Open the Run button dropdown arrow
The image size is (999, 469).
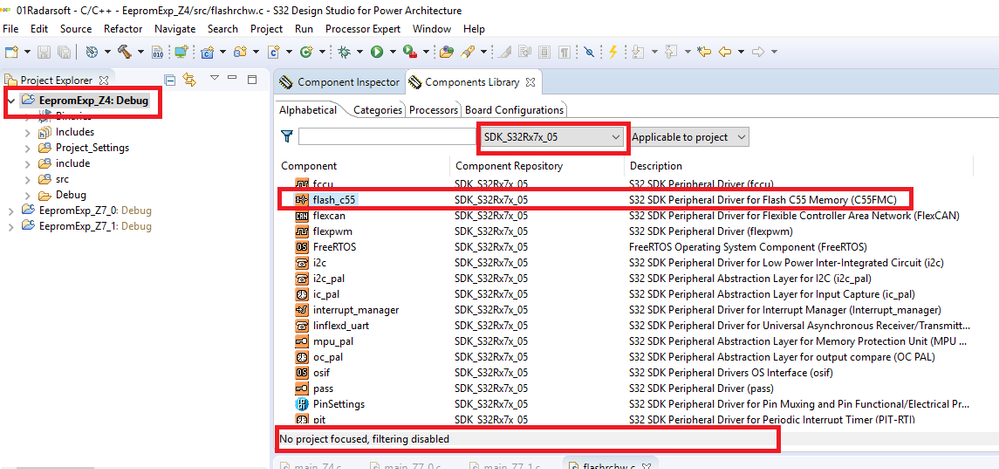pos(392,52)
